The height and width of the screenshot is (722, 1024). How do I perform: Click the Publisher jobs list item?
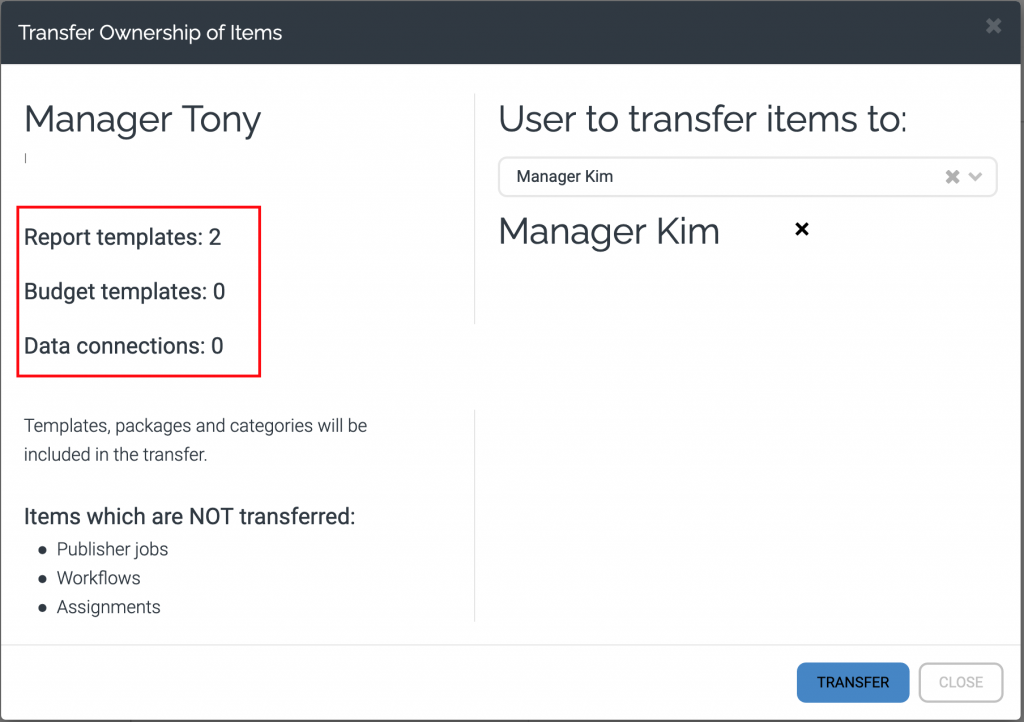coord(112,549)
